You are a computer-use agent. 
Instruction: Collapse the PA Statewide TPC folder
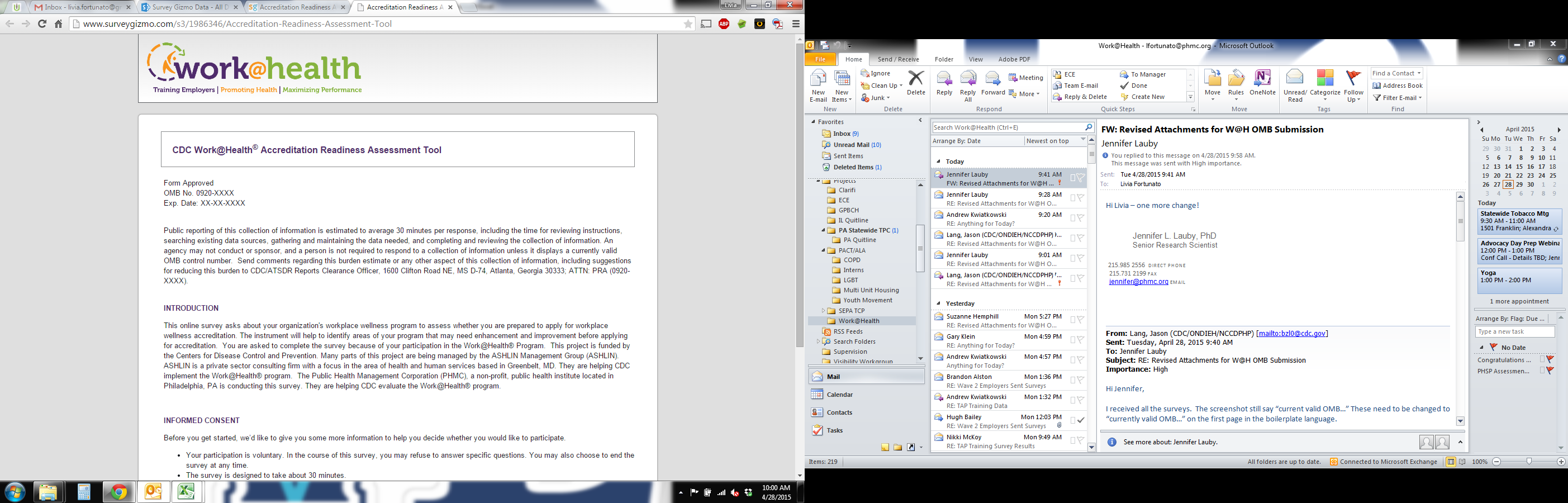click(824, 230)
